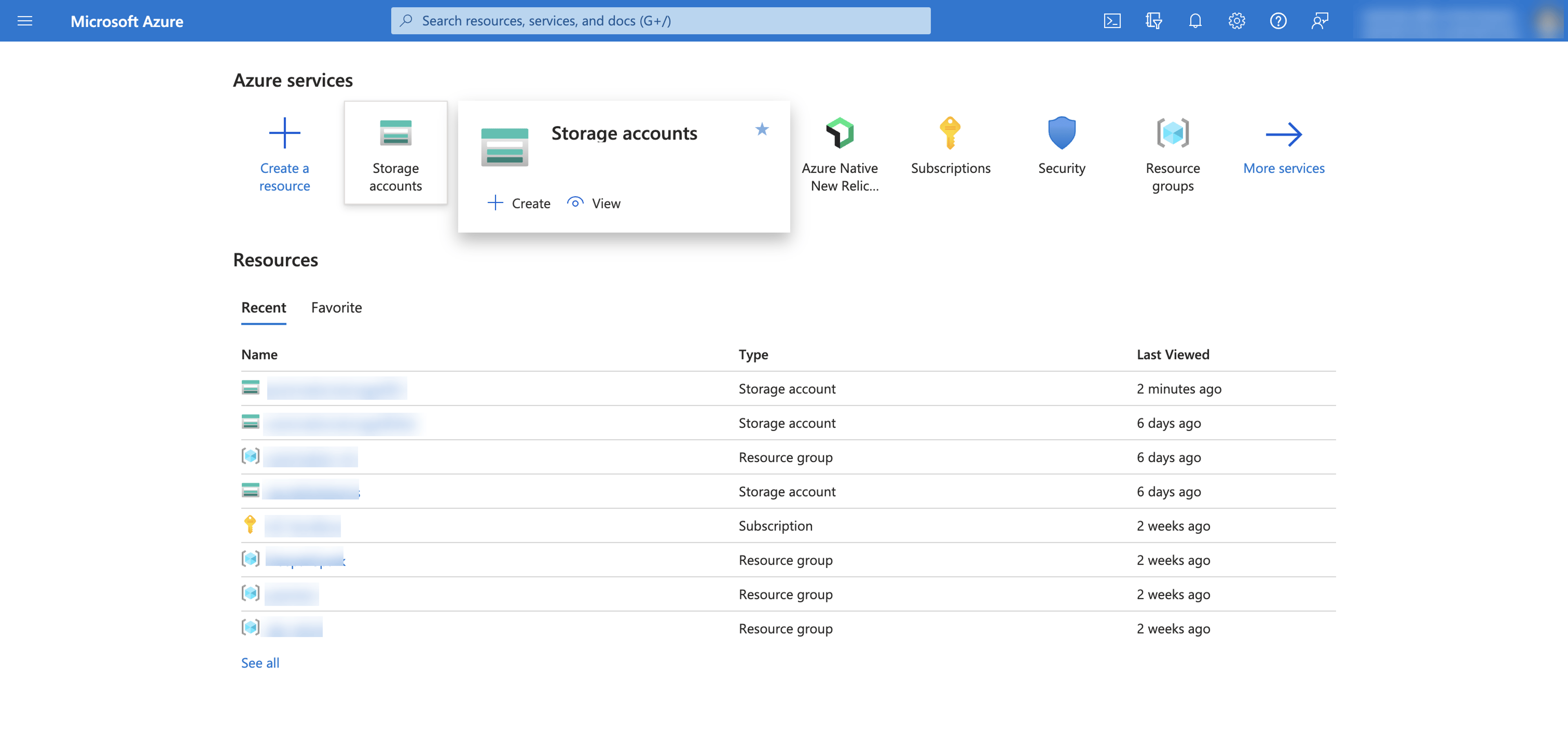Click the large Storage accounts popup icon
Viewport: 1568px width, 731px height.
504,147
